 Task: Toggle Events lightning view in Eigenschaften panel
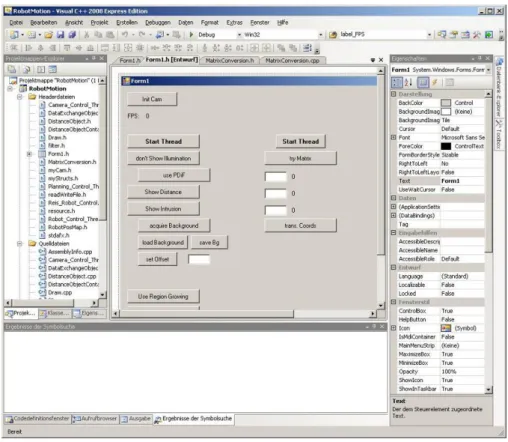(434, 82)
